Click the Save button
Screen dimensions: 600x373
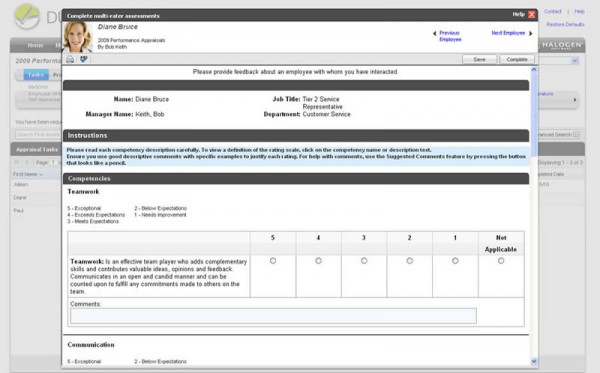pyautogui.click(x=479, y=59)
